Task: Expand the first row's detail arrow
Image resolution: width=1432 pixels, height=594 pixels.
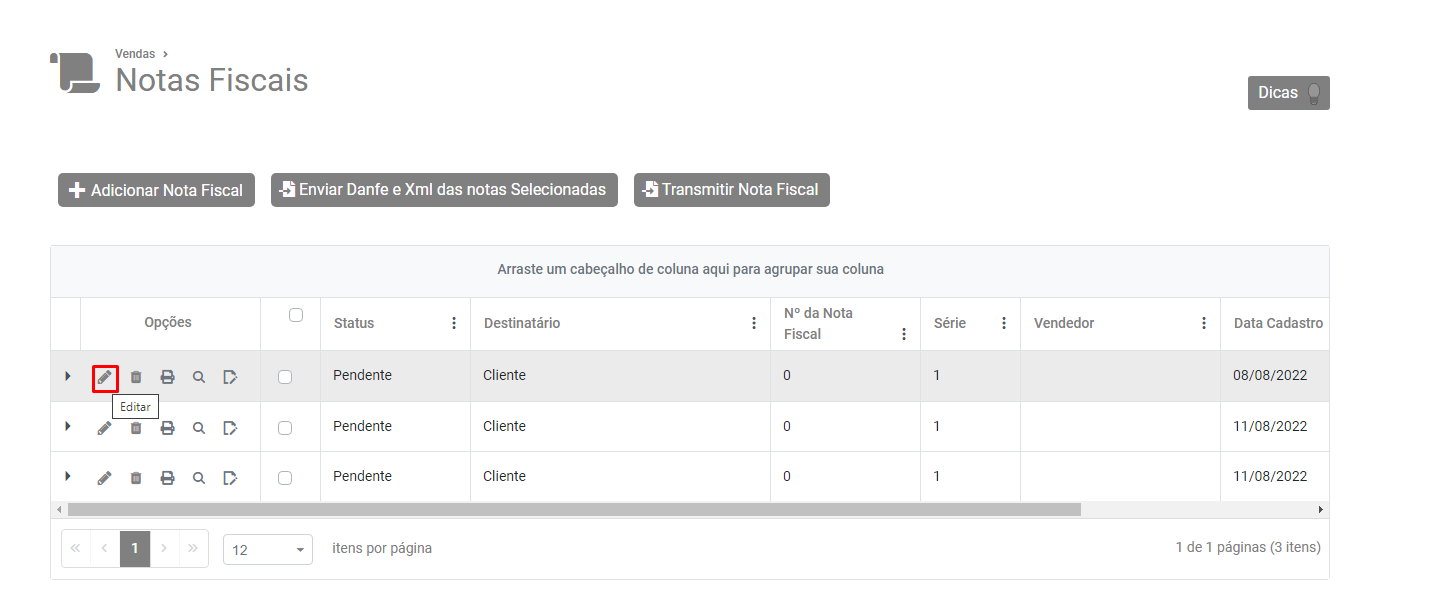Action: tap(67, 376)
